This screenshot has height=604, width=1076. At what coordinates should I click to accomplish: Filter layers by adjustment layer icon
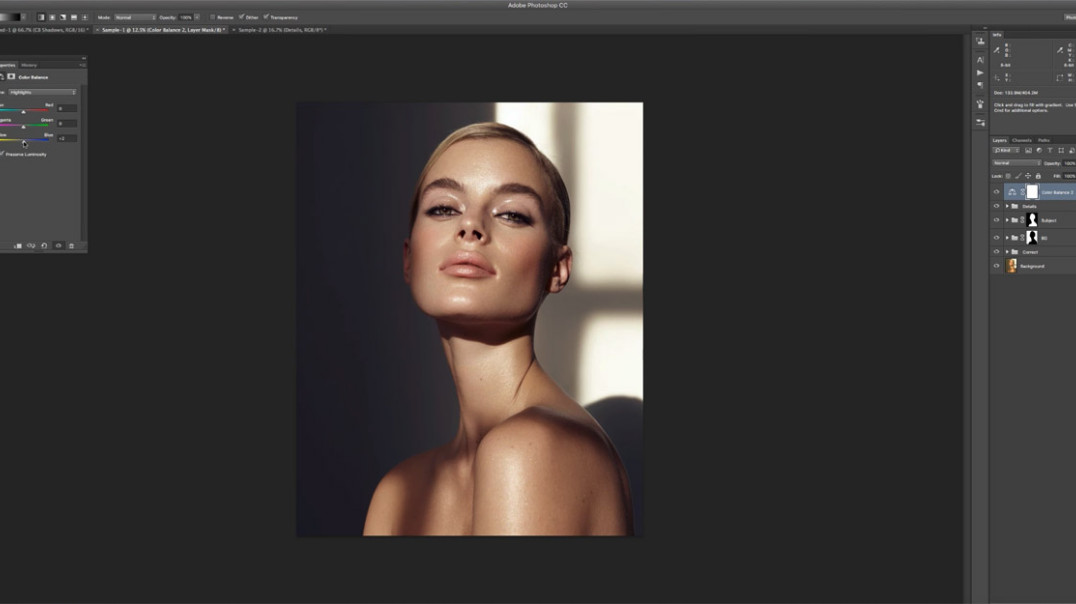pyautogui.click(x=1039, y=150)
